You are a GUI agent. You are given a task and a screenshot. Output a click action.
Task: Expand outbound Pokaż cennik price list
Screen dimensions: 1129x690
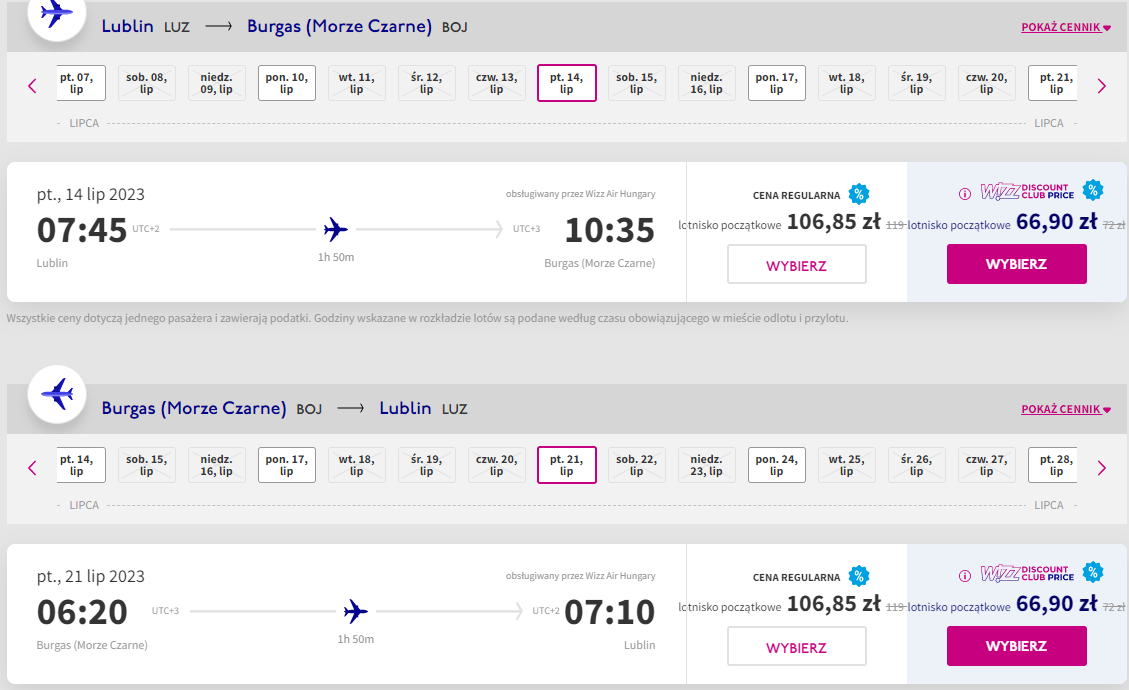[1066, 27]
